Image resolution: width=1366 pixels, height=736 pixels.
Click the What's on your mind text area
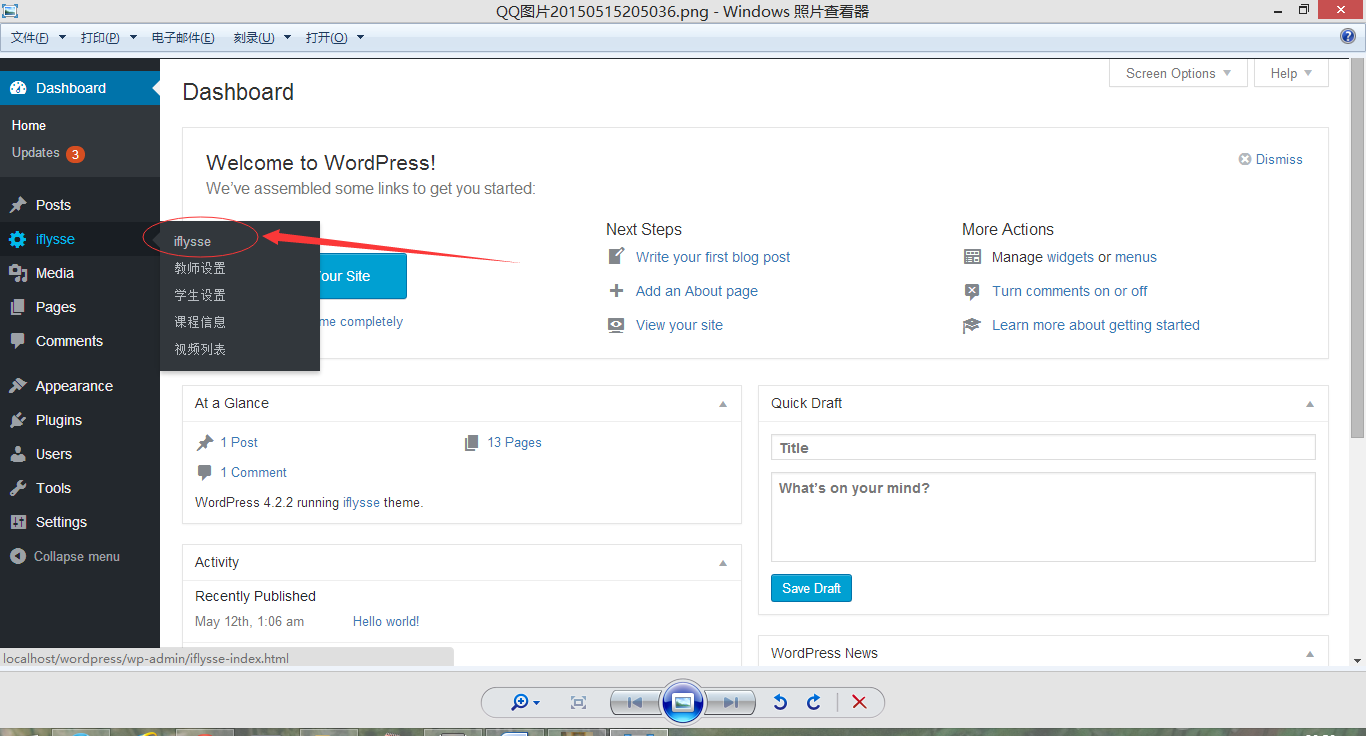click(1043, 517)
